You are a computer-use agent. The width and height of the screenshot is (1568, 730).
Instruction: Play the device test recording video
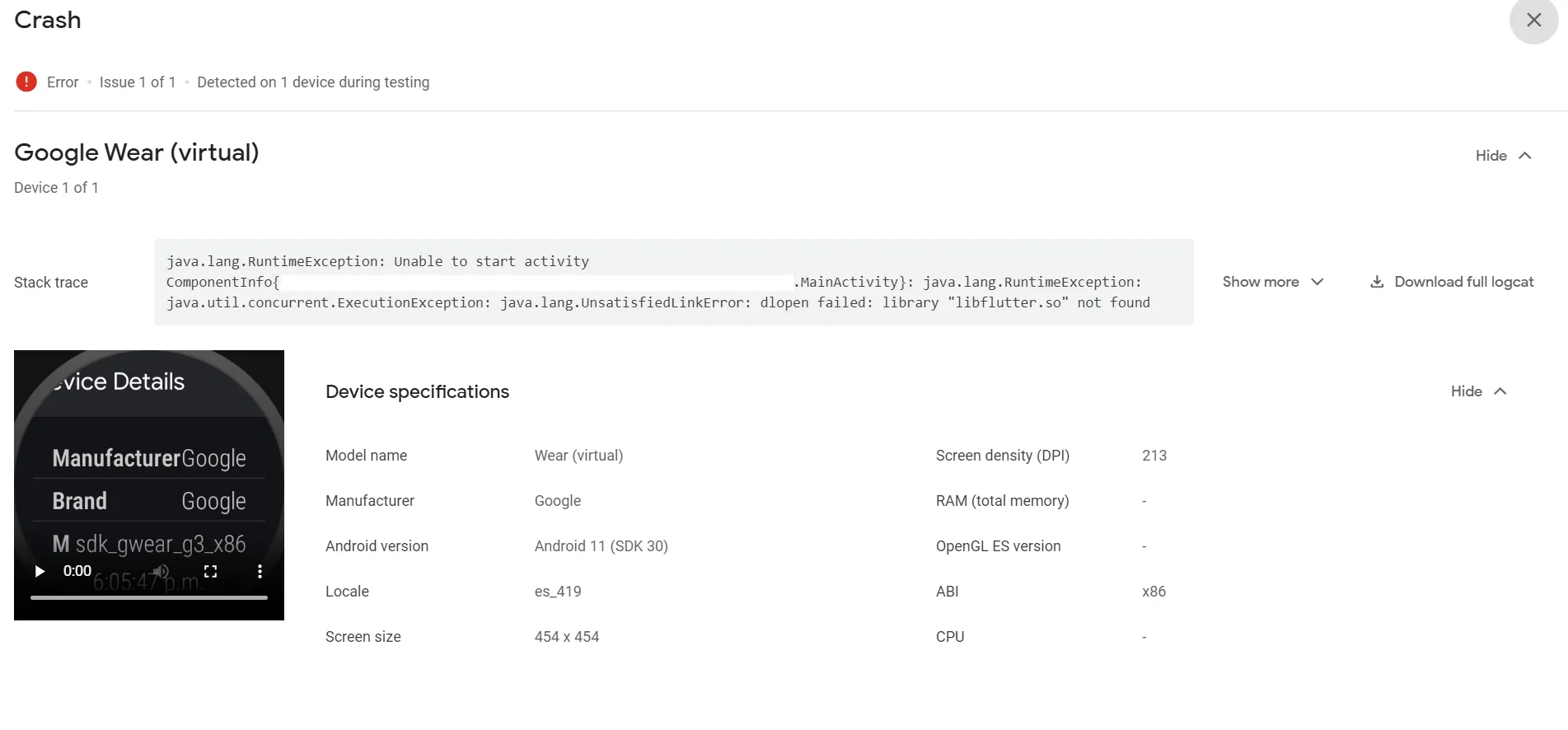point(39,571)
